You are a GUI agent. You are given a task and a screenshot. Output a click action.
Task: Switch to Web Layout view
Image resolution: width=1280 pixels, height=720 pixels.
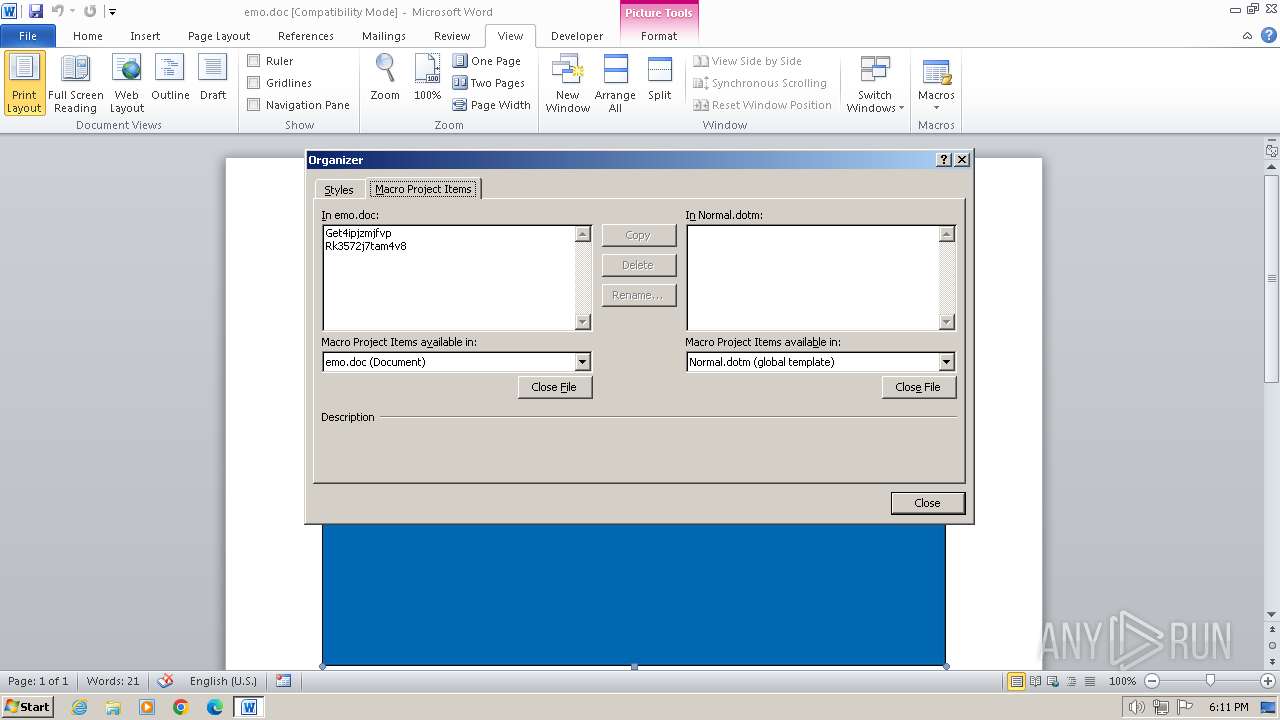pyautogui.click(x=127, y=84)
